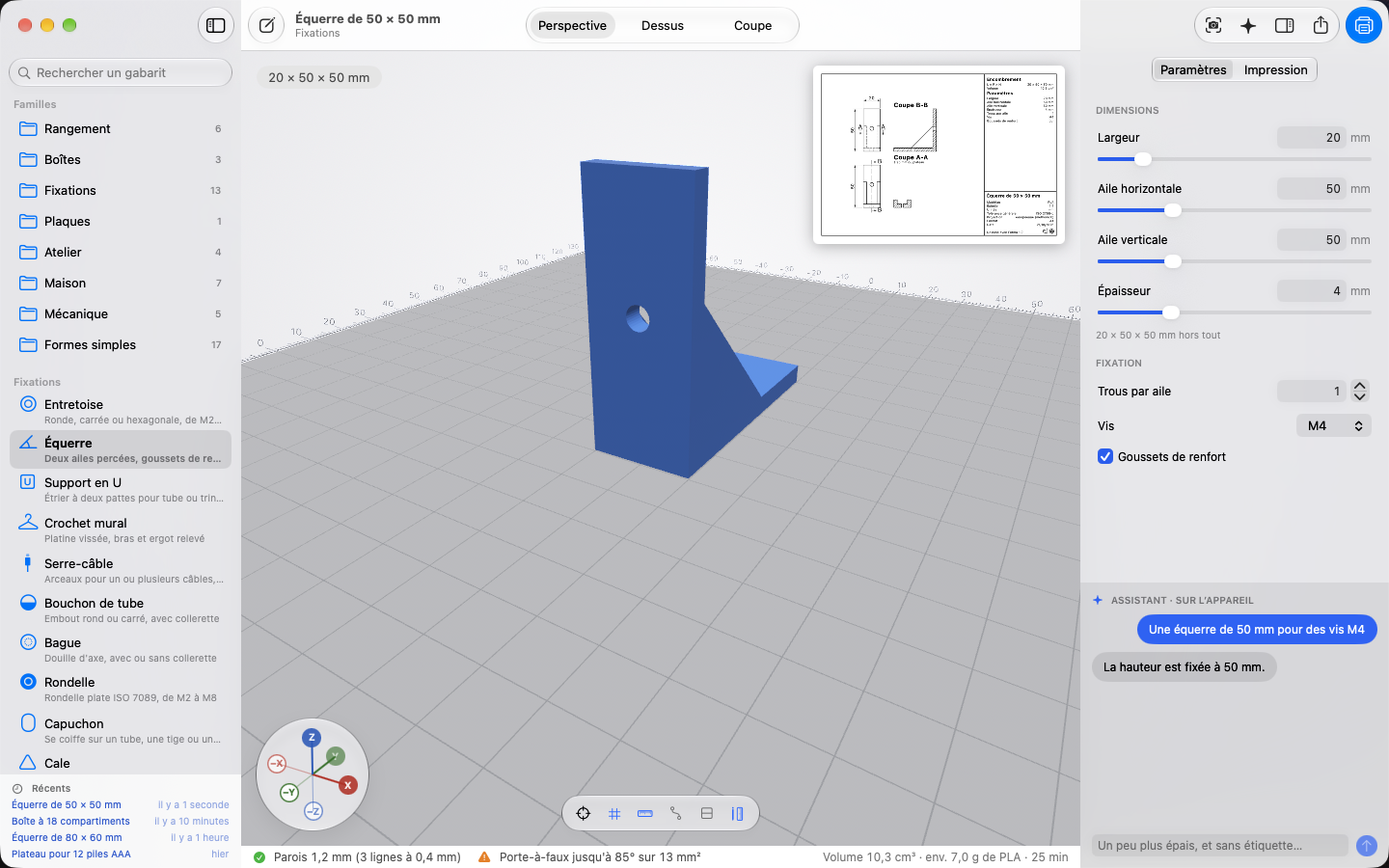Toggle the toolpath icon in viewport toolbar
The image size is (1389, 868).
tap(676, 813)
